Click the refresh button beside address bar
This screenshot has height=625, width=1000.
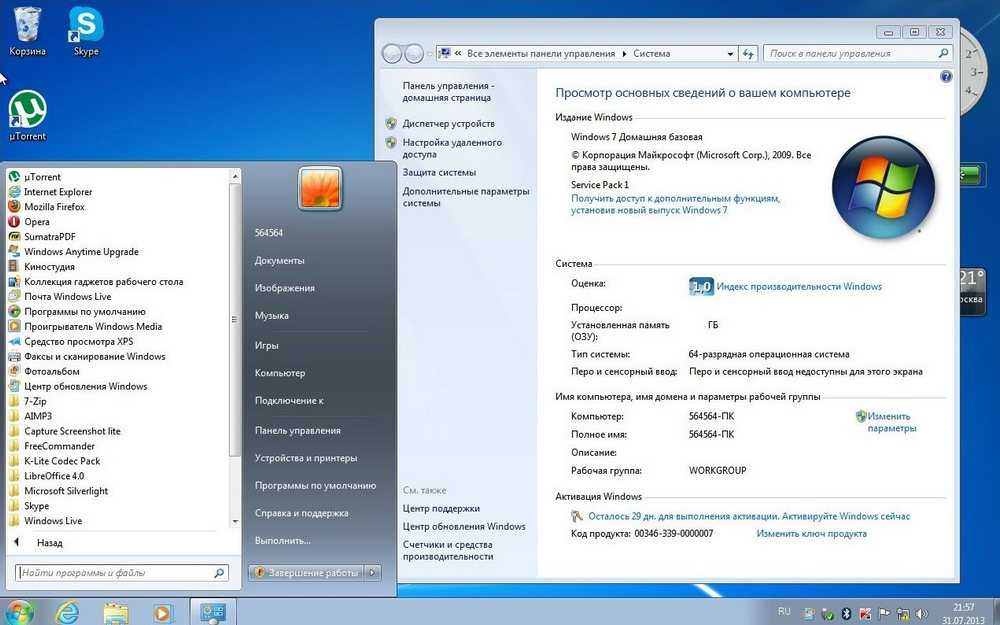coord(748,54)
